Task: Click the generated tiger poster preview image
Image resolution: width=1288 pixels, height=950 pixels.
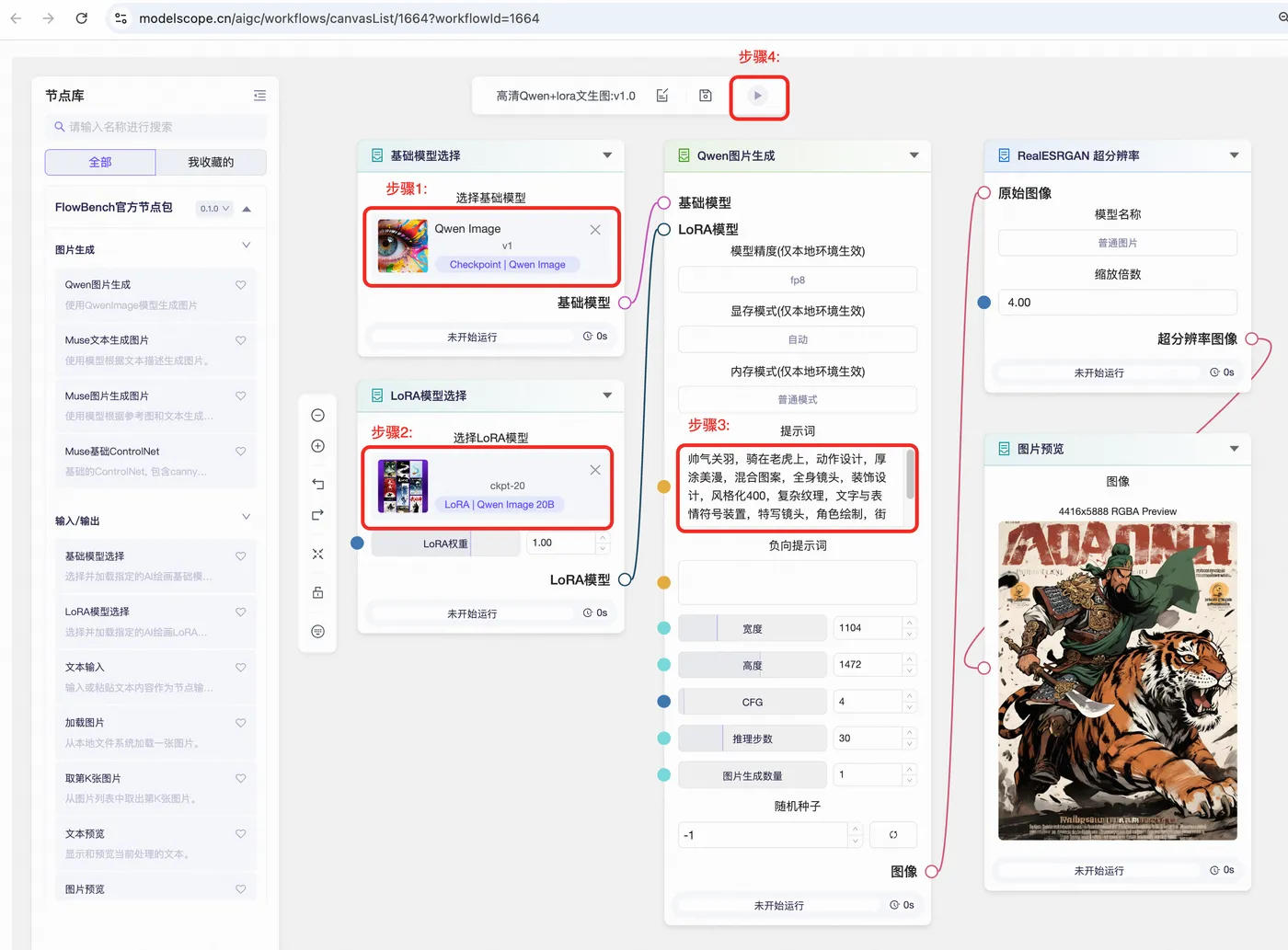Action: tap(1118, 681)
